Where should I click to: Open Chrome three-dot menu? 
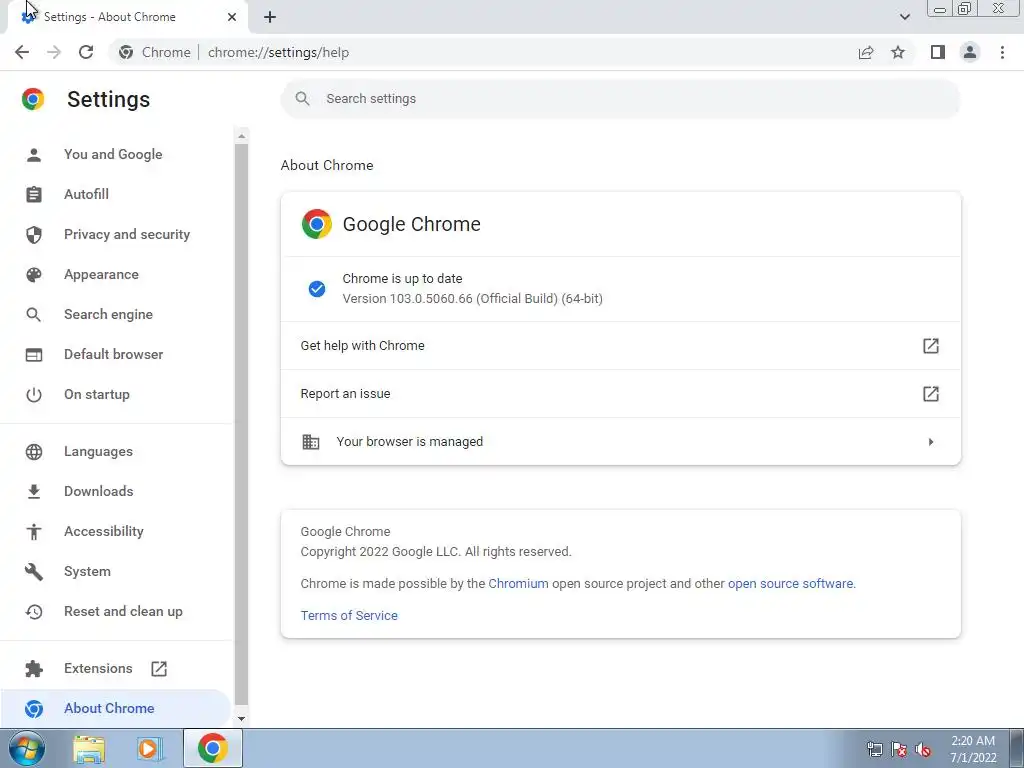click(1002, 52)
